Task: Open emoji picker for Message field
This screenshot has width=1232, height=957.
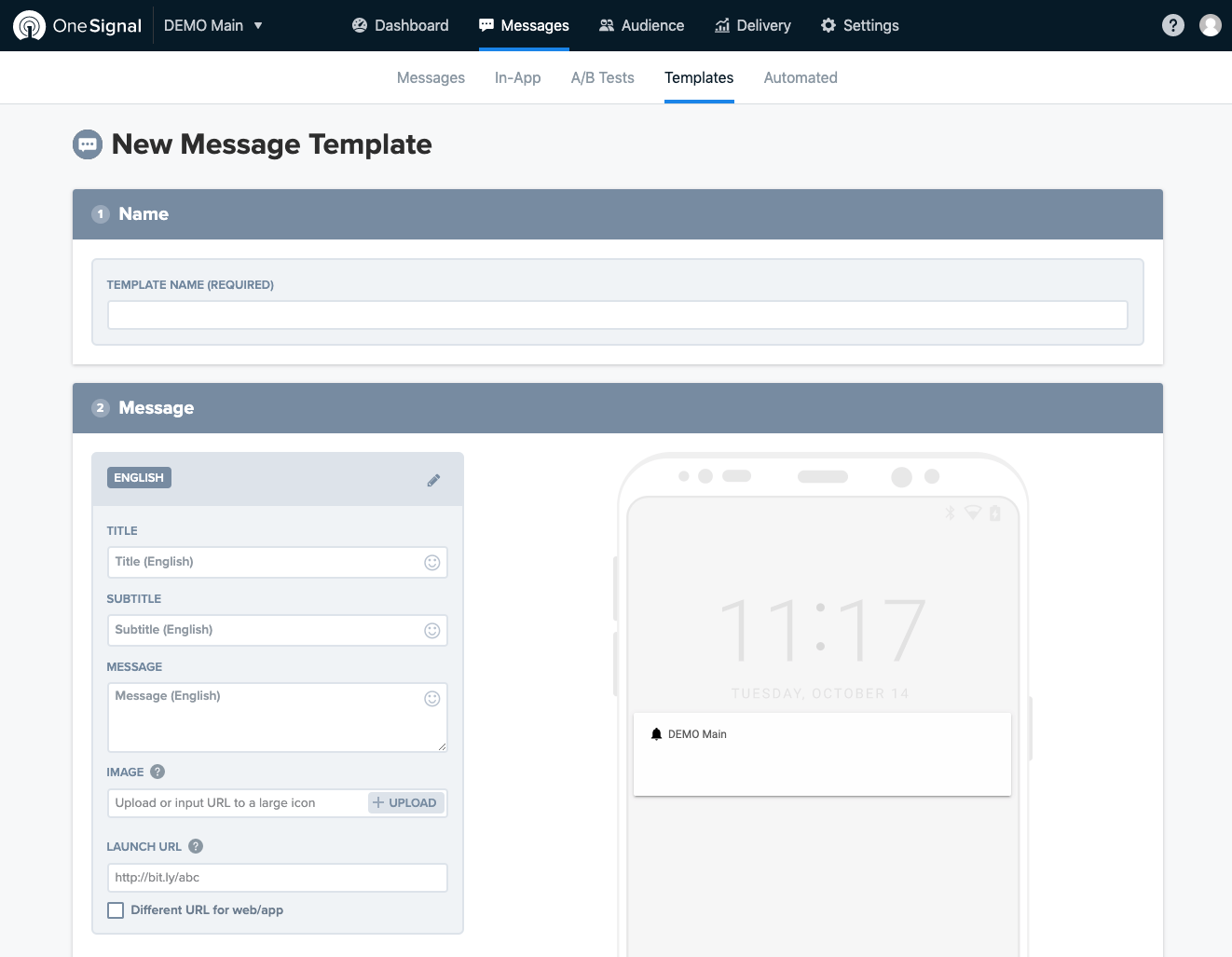Action: point(432,699)
